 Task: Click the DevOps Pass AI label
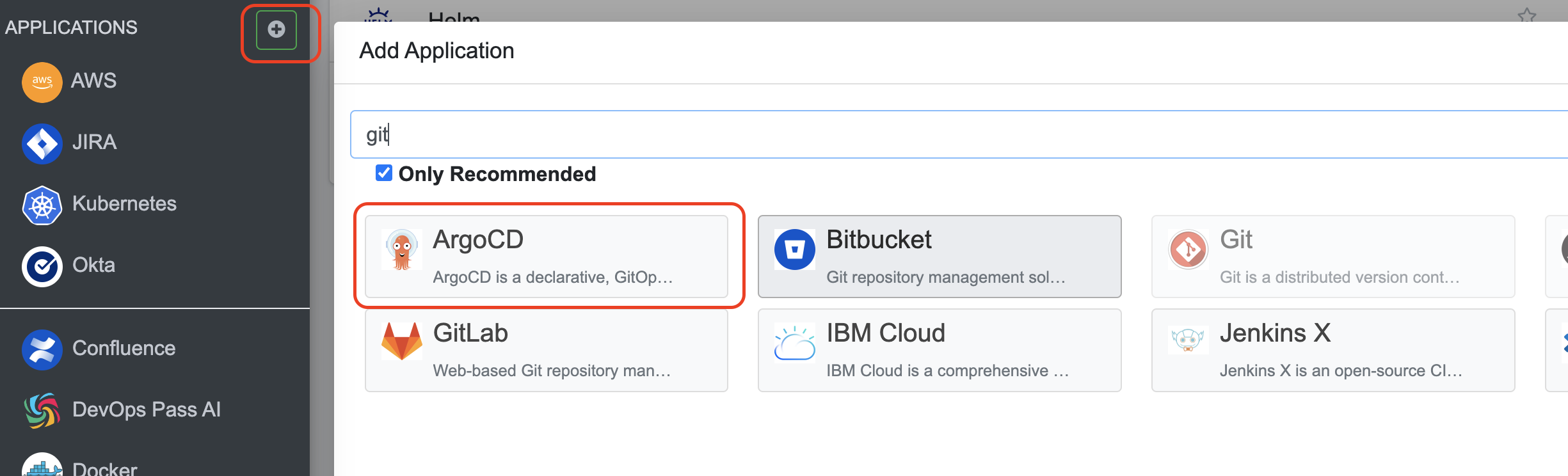coord(147,409)
